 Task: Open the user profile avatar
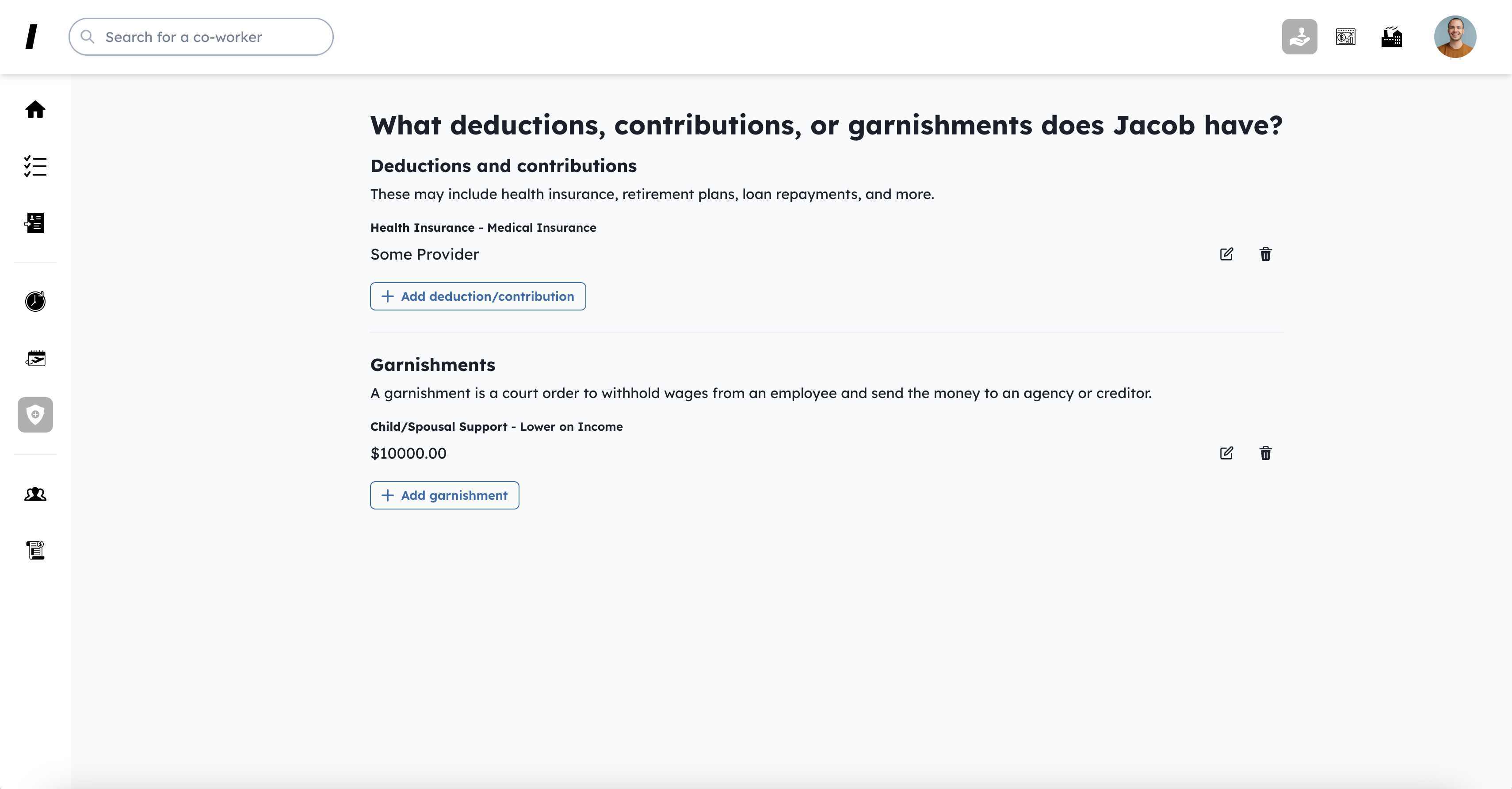pos(1455,37)
